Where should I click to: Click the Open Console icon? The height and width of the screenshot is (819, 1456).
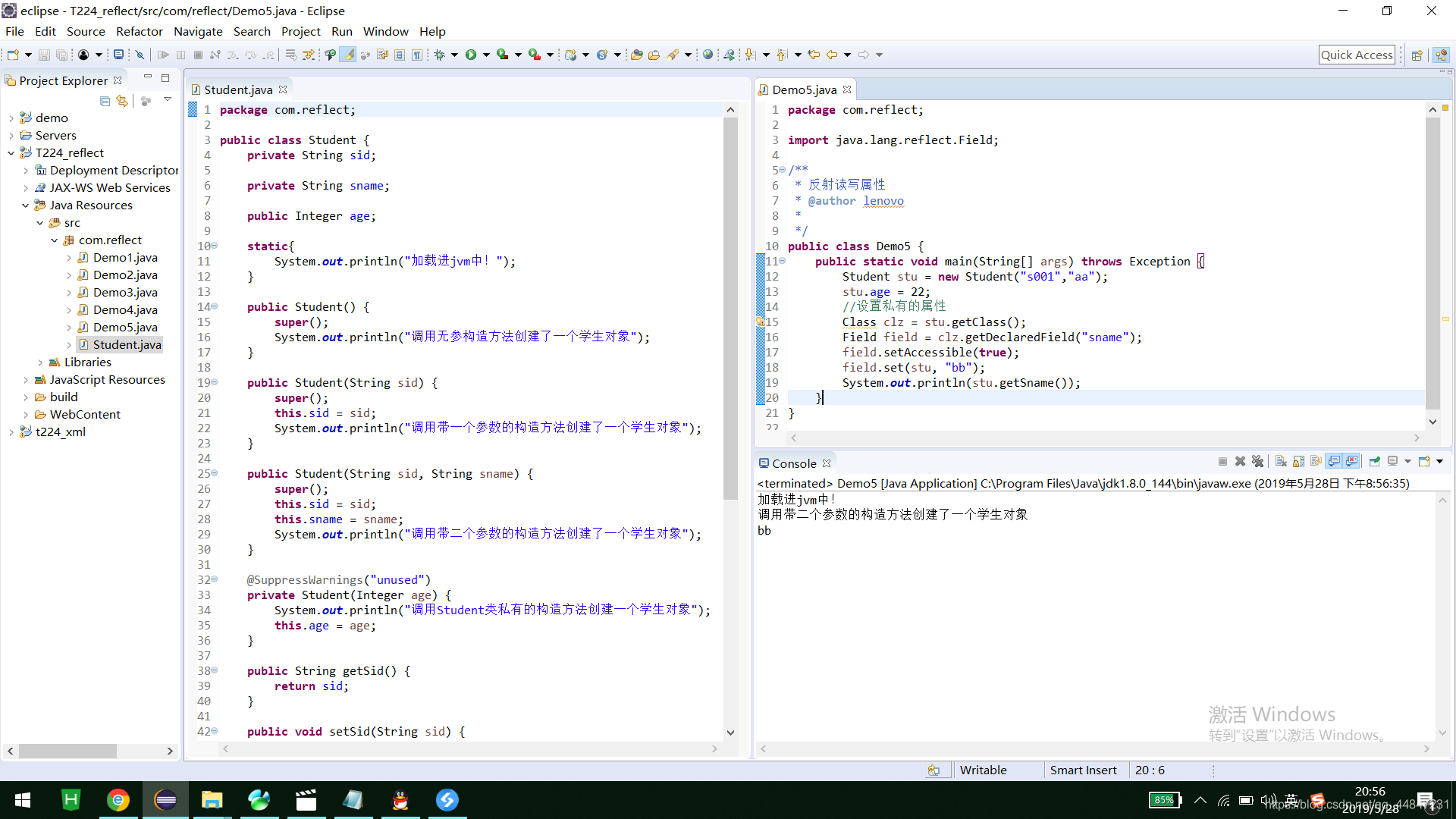point(1424,461)
